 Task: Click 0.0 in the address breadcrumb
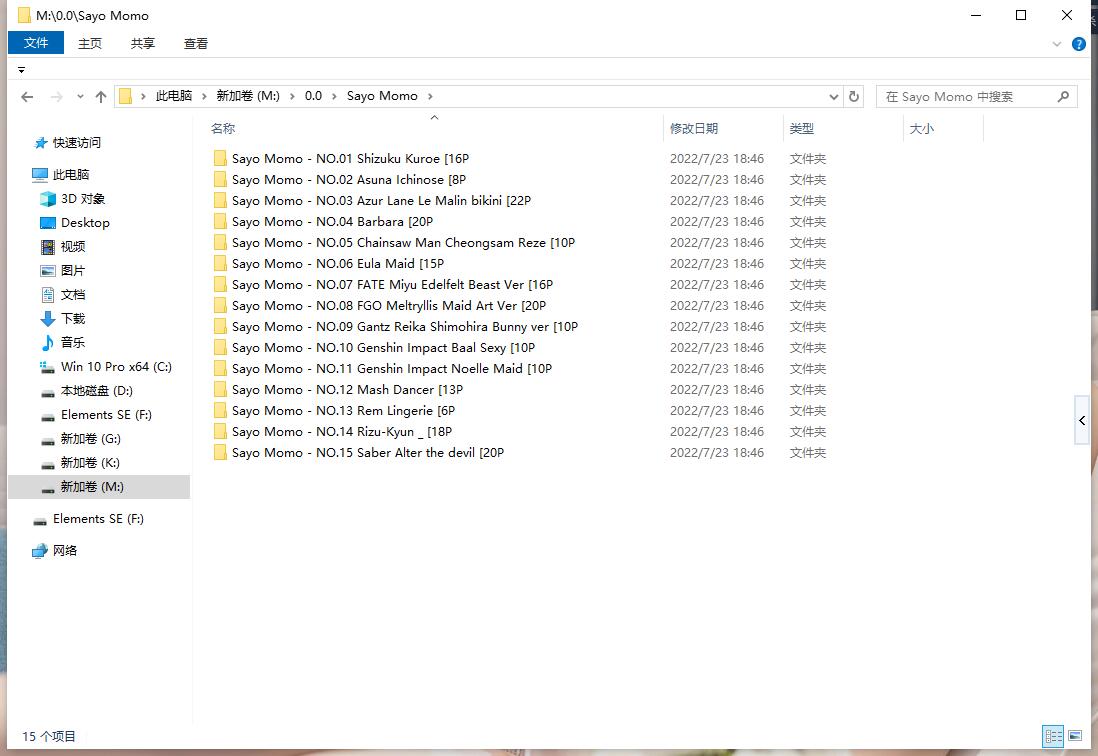[x=313, y=96]
